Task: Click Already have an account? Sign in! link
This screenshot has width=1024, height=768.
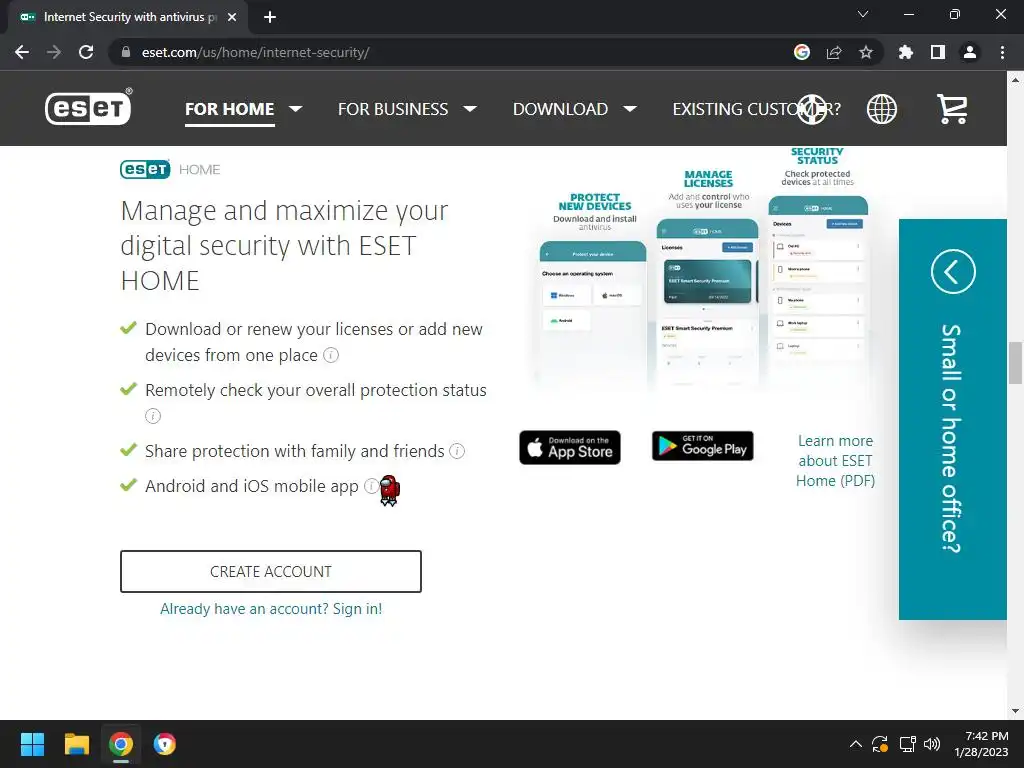Action: 271,609
